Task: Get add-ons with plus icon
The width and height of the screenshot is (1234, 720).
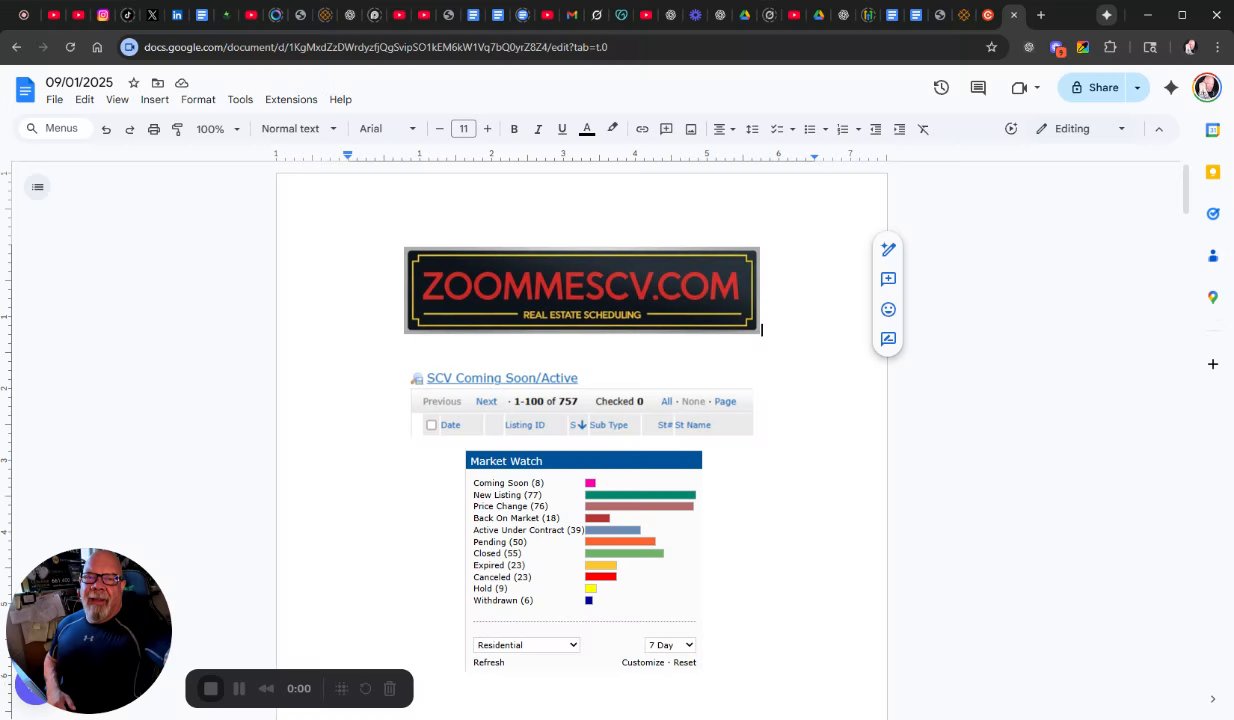Action: click(1213, 364)
